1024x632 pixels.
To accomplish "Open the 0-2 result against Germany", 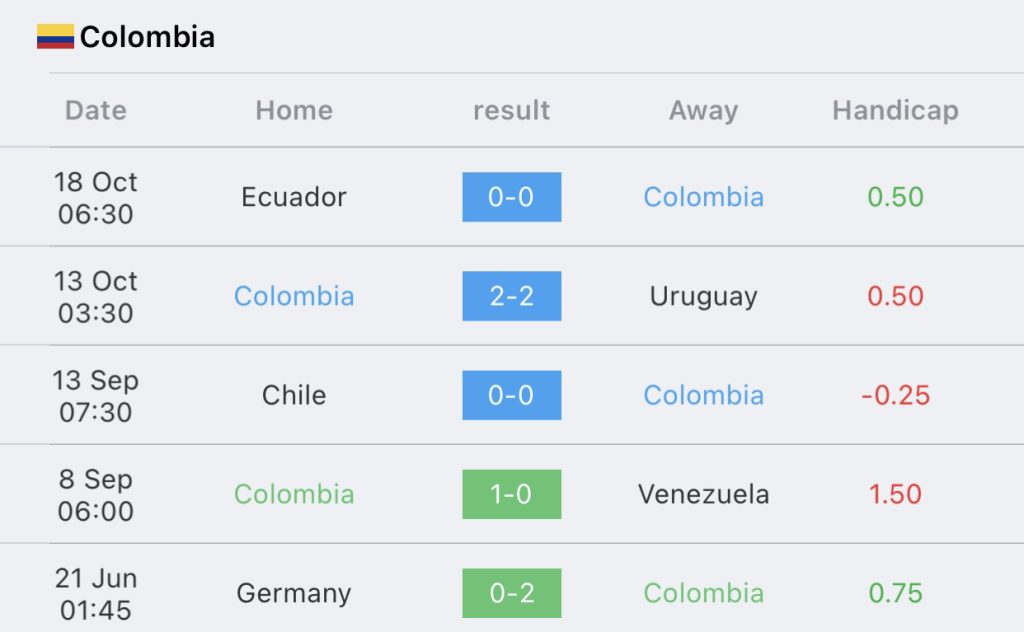I will click(511, 593).
